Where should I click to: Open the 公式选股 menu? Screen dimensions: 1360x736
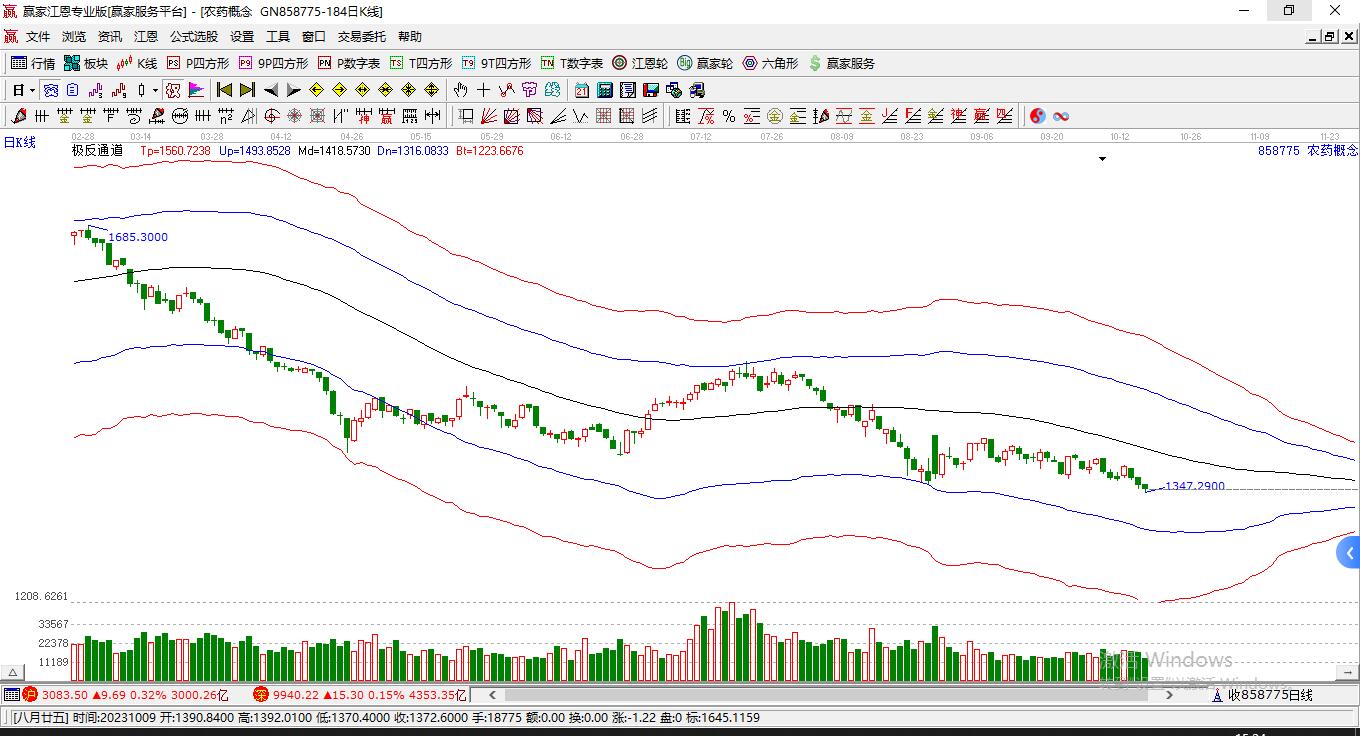(x=194, y=36)
